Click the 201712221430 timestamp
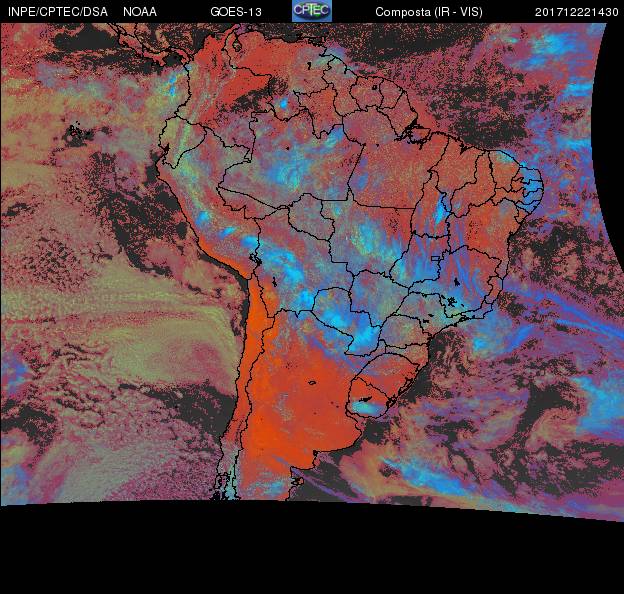Viewport: 624px width, 594px height. coord(577,12)
